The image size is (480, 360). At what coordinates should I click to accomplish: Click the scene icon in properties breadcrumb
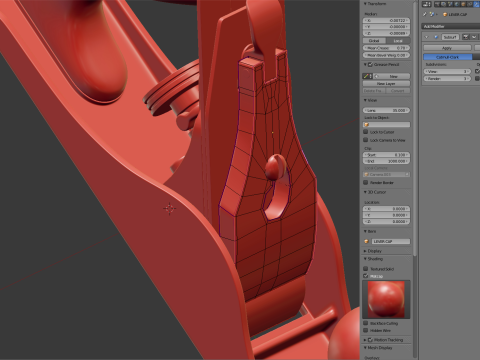(432, 14)
